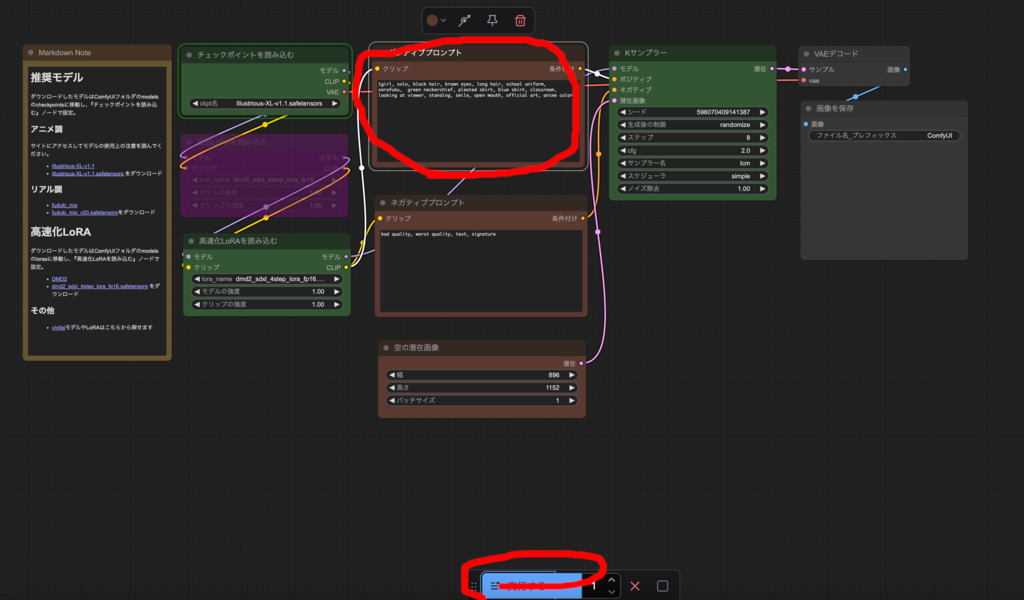Image resolution: width=1024 pixels, height=600 pixels.
Task: Decrement シード with its left arrow
Action: pyautogui.click(x=623, y=112)
